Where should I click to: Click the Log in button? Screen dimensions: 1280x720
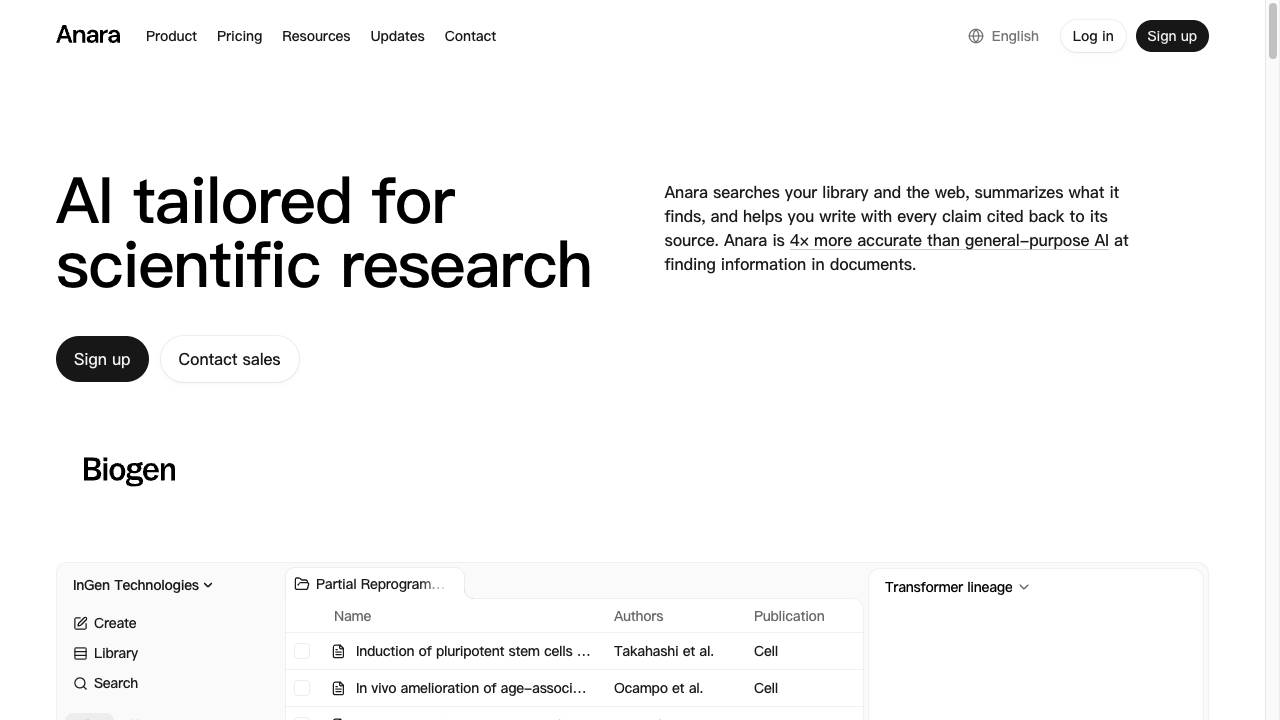[1093, 36]
